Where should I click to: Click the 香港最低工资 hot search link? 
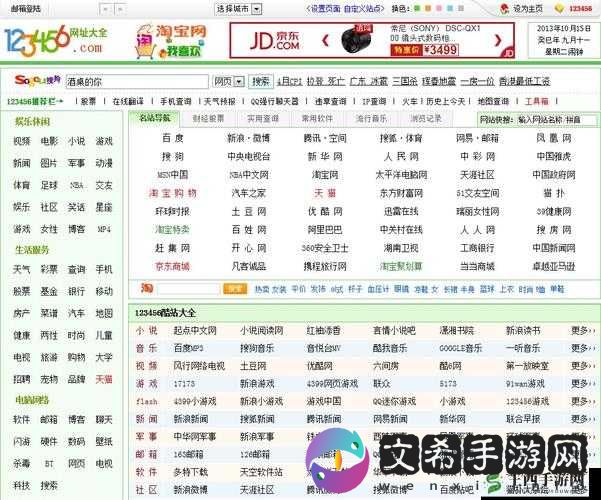[x=524, y=81]
